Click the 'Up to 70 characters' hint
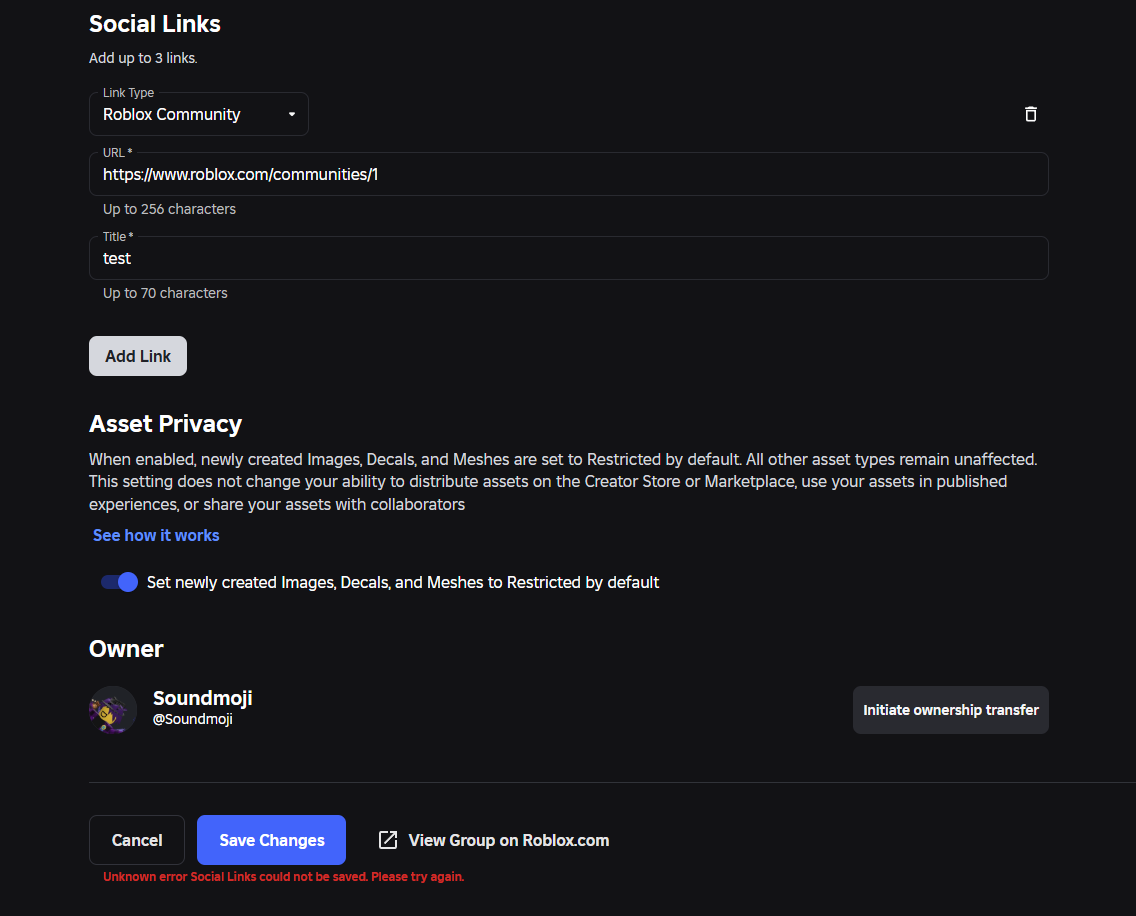 coord(165,293)
